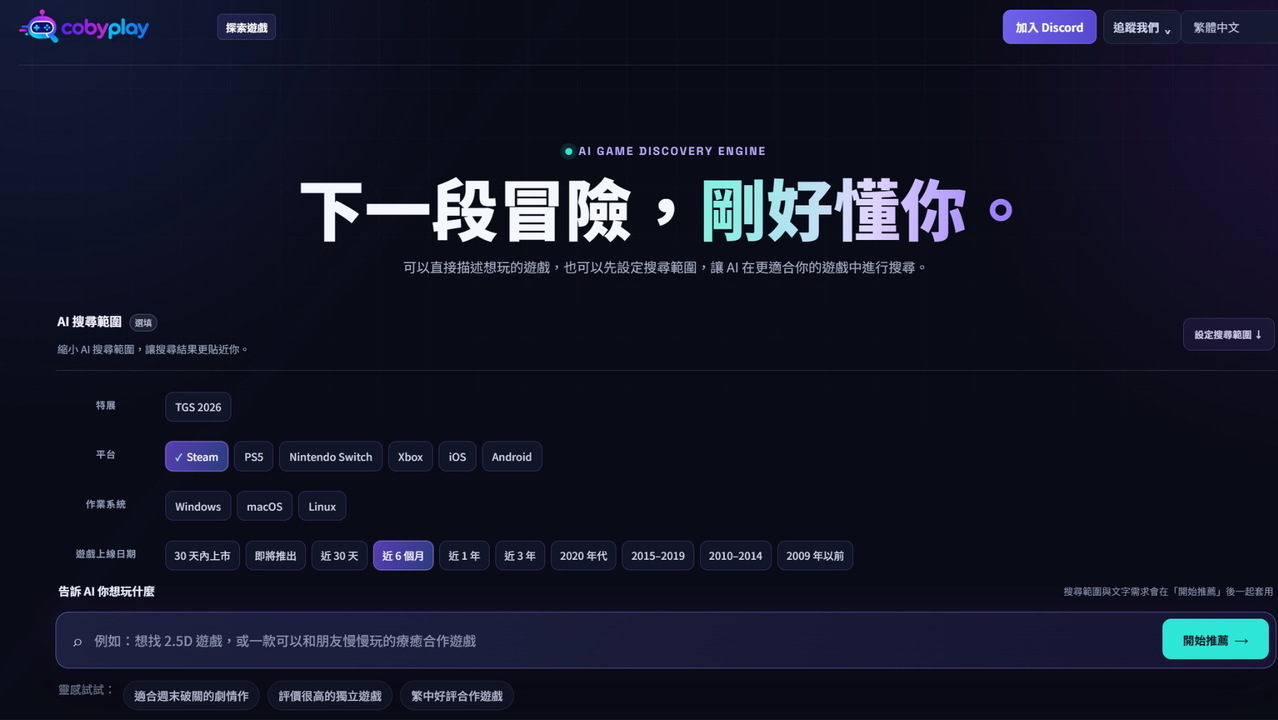The image size is (1278, 720).
Task: Click the 開始推薦 button
Action: [1215, 640]
